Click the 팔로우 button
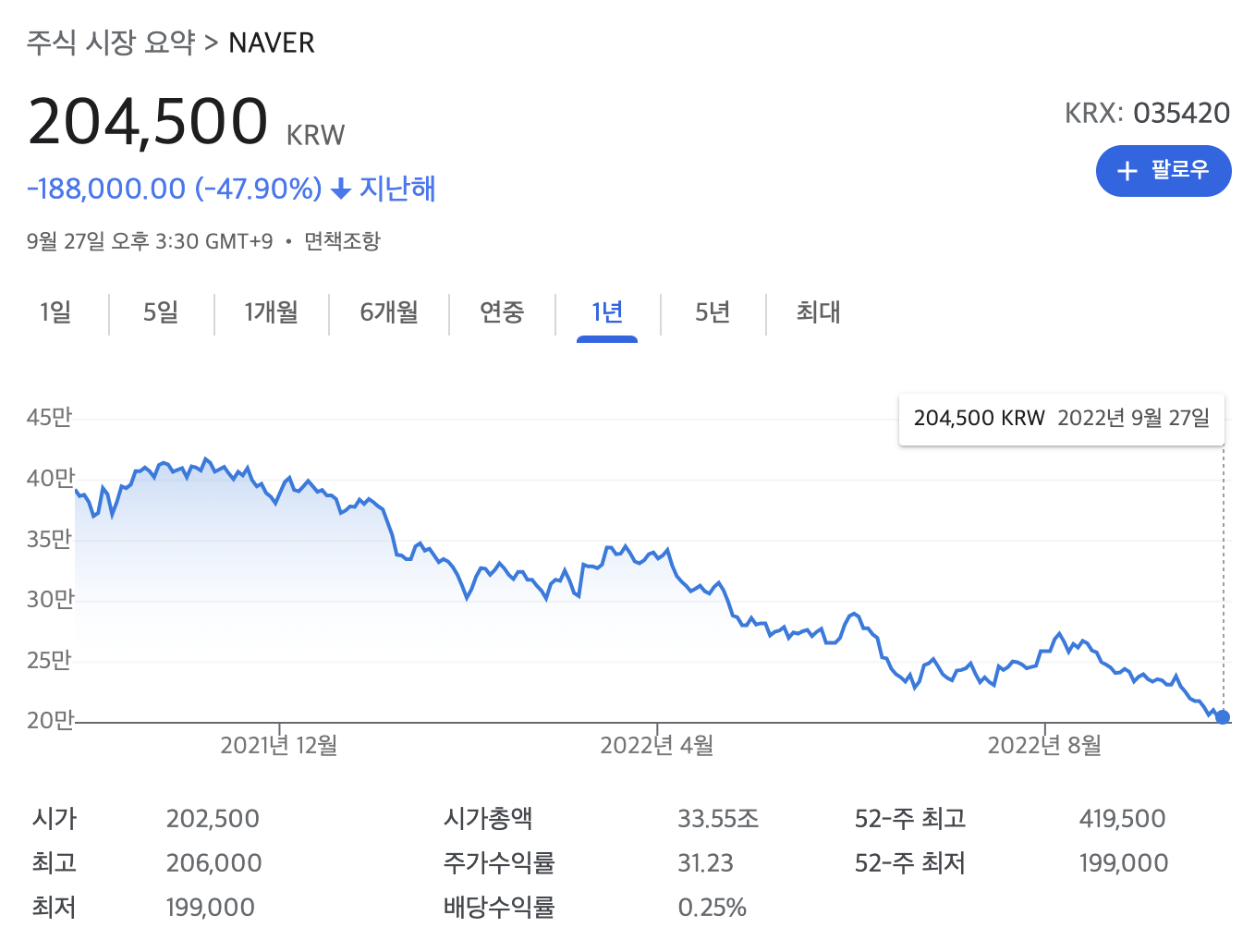The width and height of the screenshot is (1255, 952). 1164,171
